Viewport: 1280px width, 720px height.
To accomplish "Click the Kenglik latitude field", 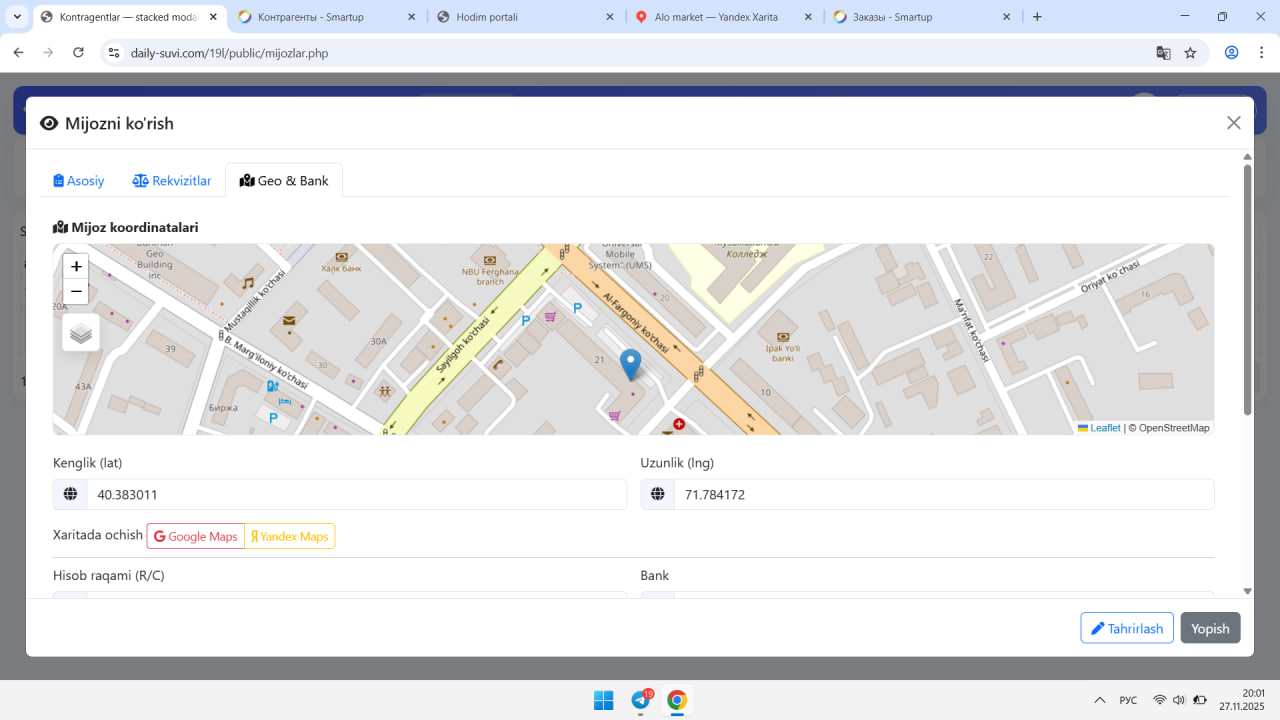I will (355, 494).
